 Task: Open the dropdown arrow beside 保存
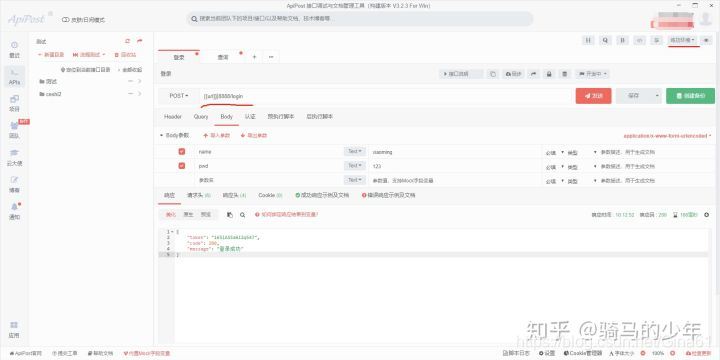coord(657,96)
